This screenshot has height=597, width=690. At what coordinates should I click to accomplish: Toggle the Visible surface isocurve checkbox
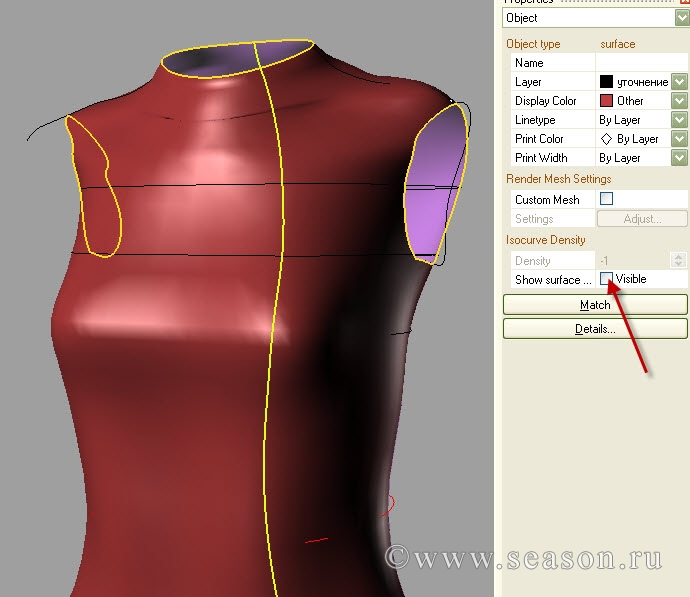coord(606,278)
